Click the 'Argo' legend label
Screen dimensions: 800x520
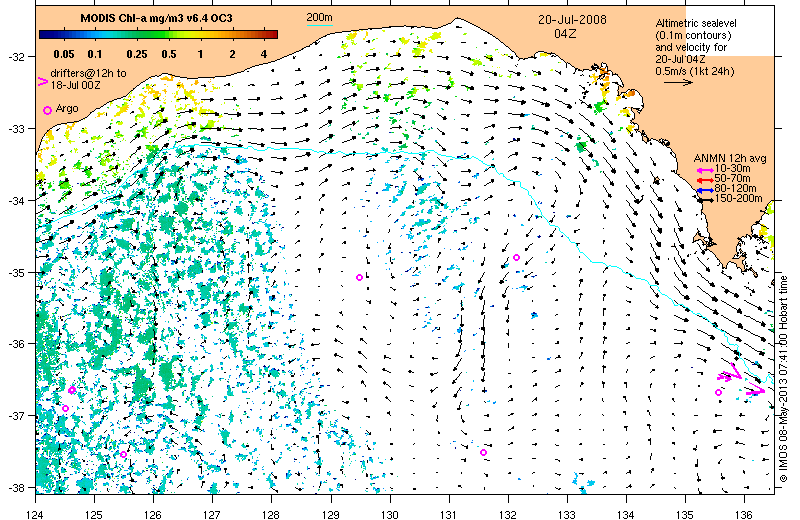coord(67,108)
